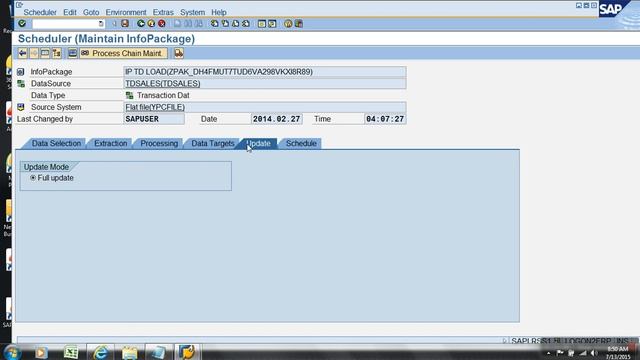This screenshot has width=640, height=360.
Task: Click the SAP menu icon top-left corner
Action: (19, 5)
